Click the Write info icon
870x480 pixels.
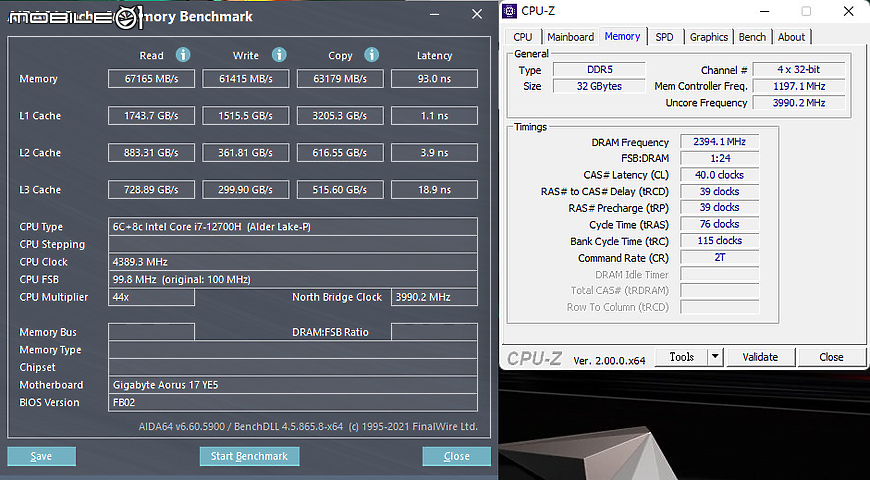(279, 55)
